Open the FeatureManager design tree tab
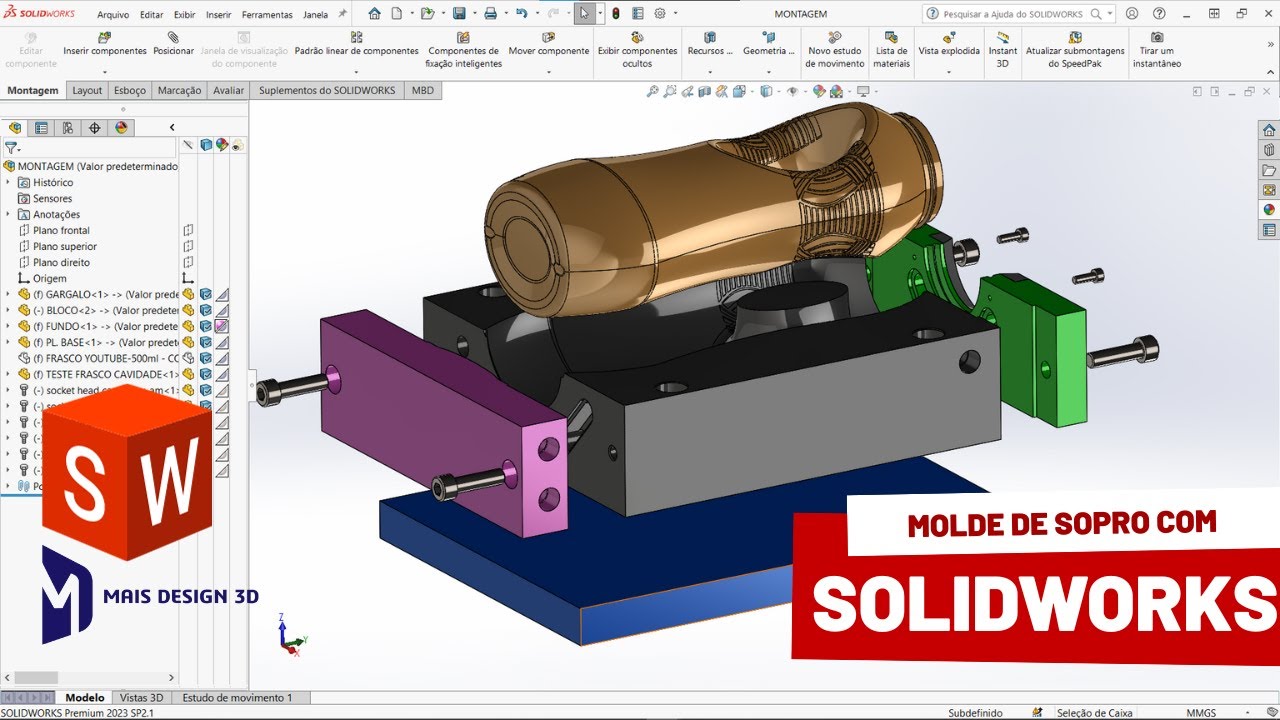 coord(15,128)
